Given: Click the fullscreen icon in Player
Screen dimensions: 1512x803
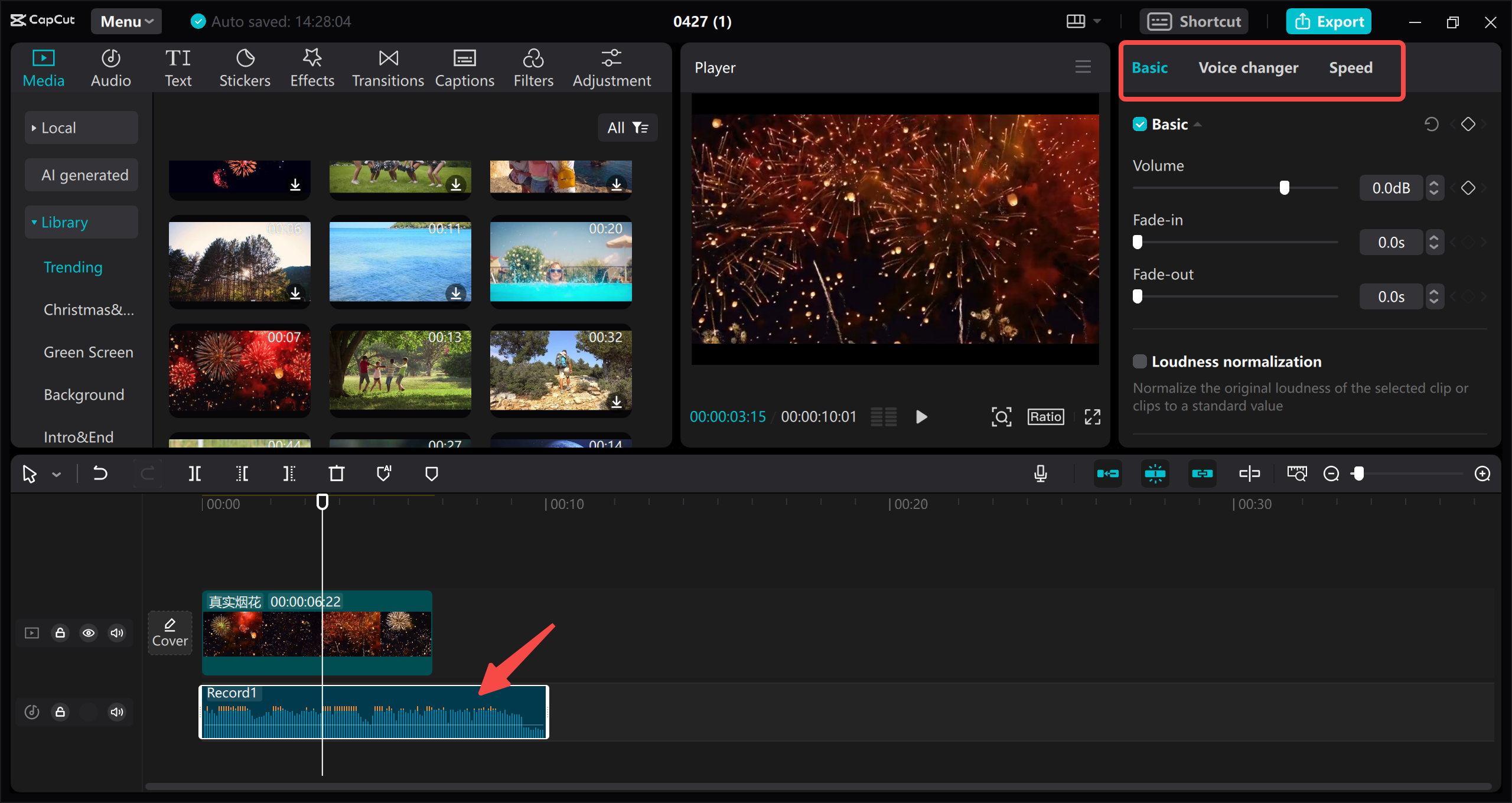Looking at the screenshot, I should pyautogui.click(x=1092, y=417).
